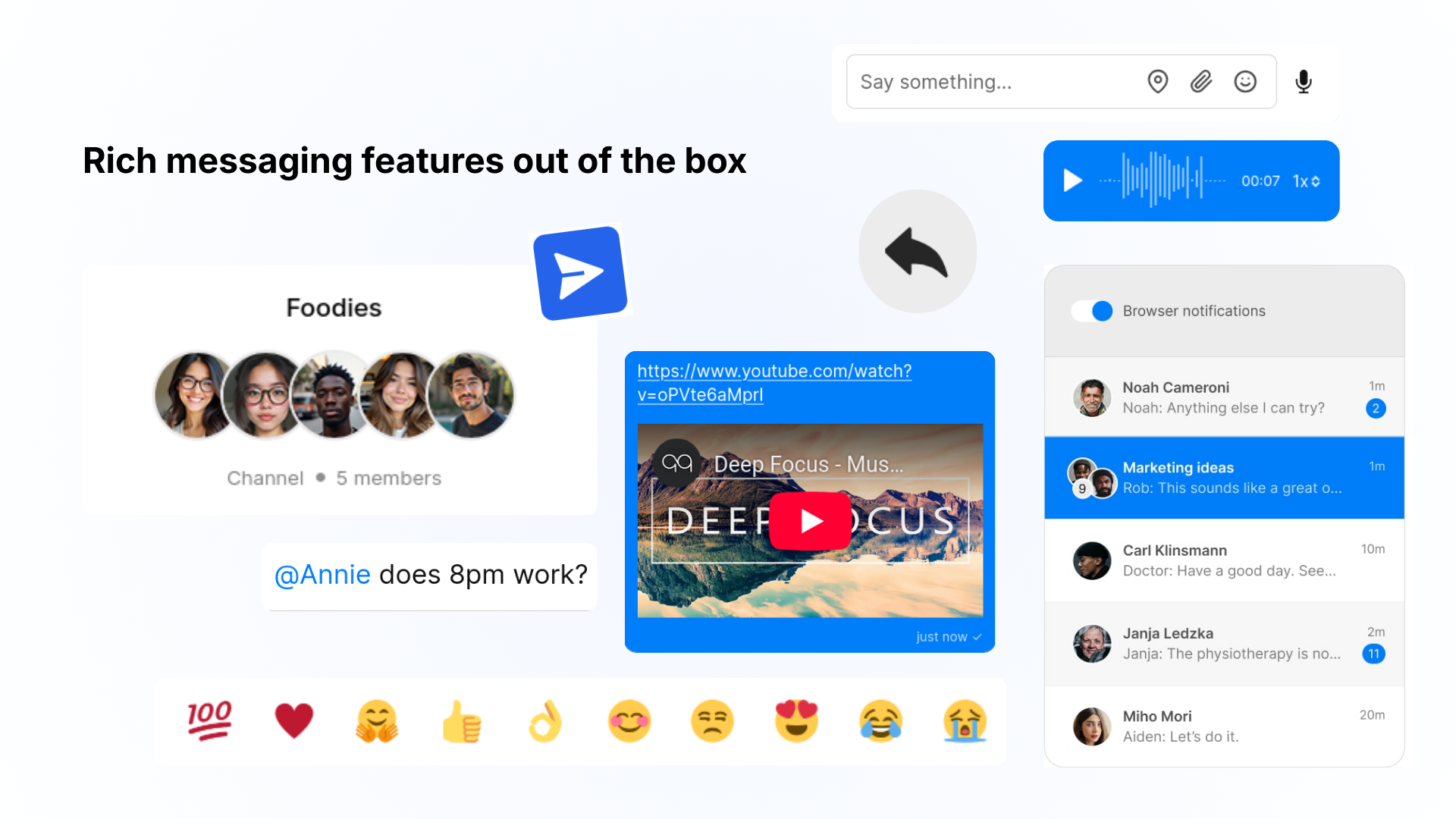Select the Marketing ideas conversation
Viewport: 1456px width, 819px height.
pyautogui.click(x=1224, y=478)
